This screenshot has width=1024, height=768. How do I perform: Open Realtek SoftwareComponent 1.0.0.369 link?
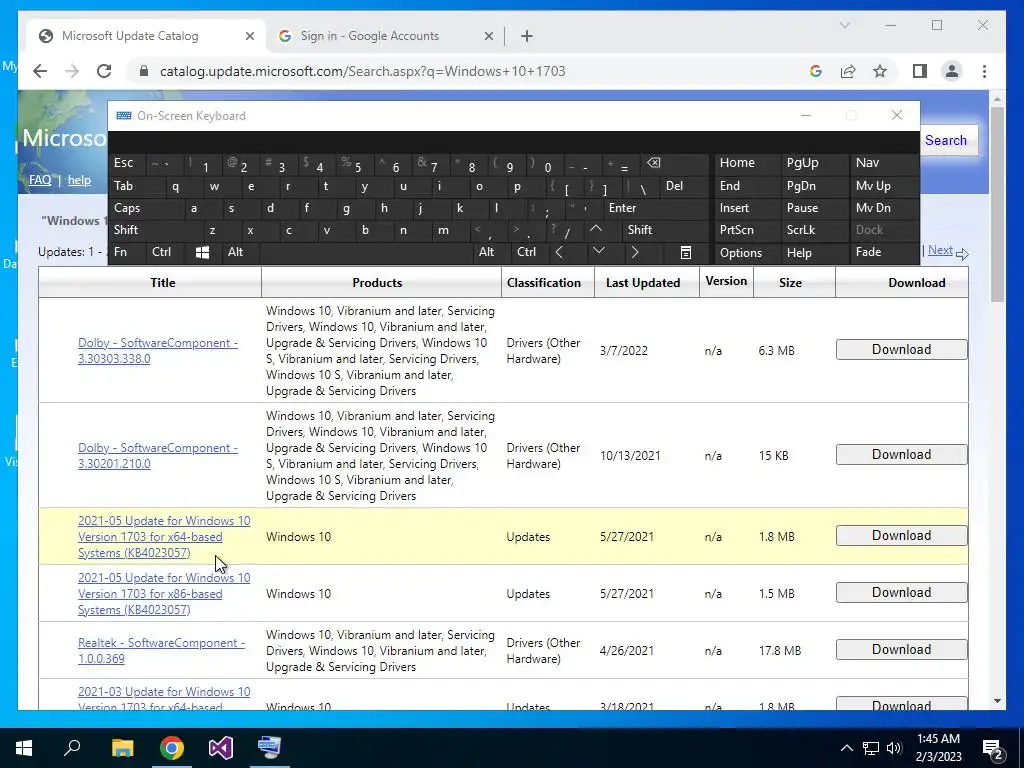point(161,650)
